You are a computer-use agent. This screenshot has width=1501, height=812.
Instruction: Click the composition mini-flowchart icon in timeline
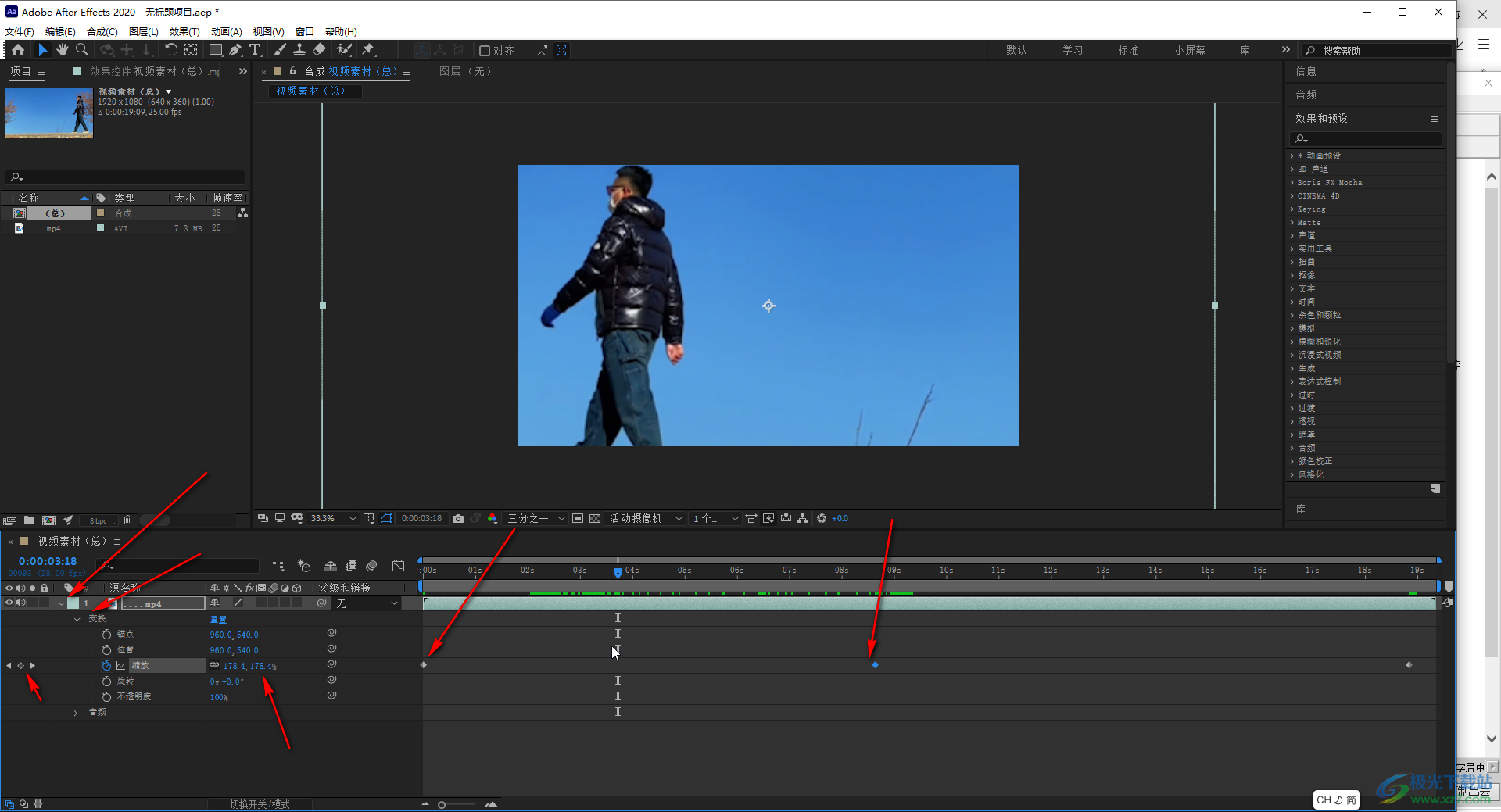tap(278, 566)
